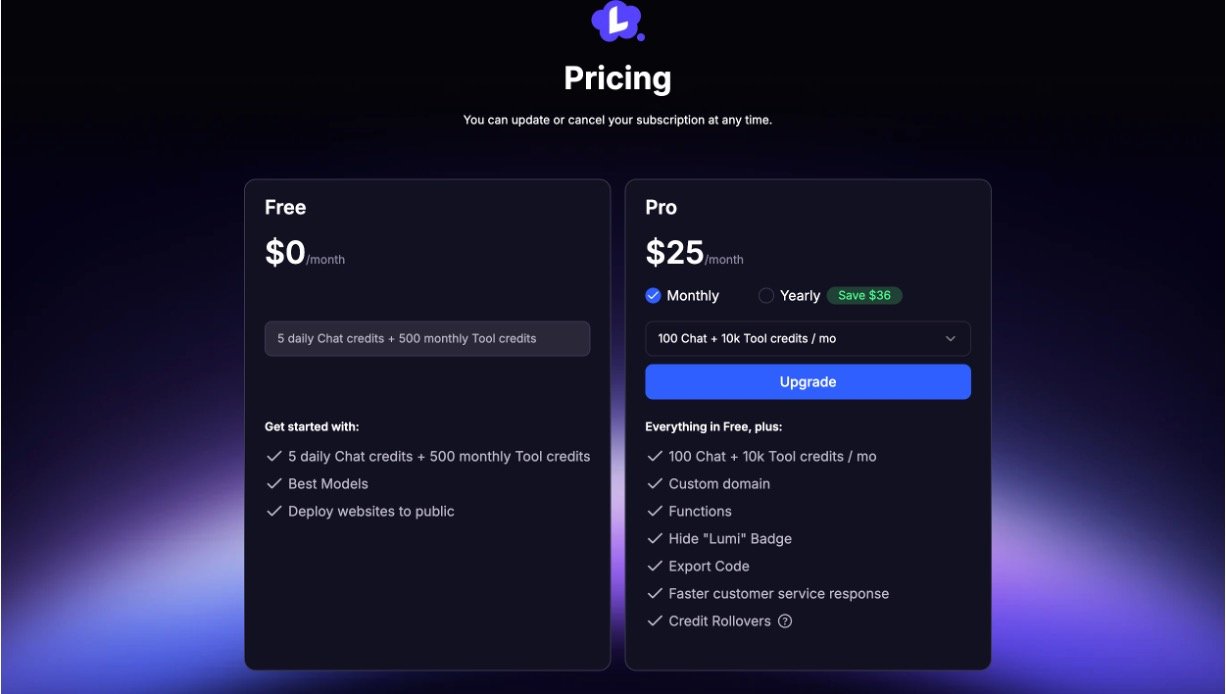Click the Faster customer service response item

coord(778,594)
